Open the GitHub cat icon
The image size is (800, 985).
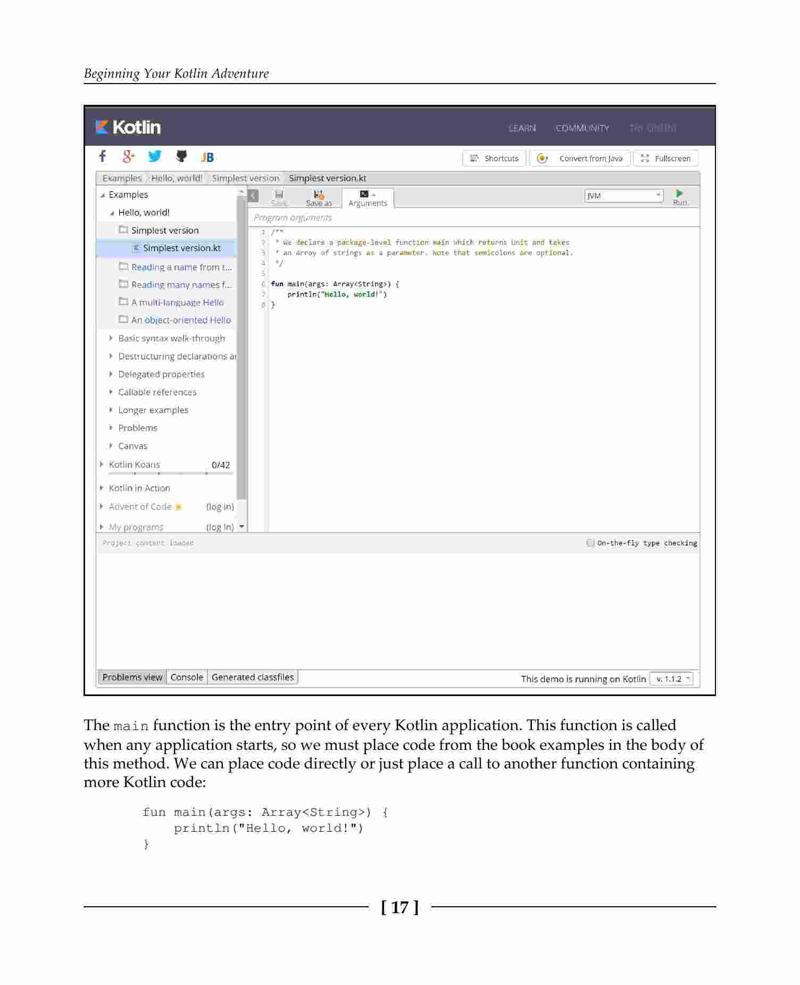(x=181, y=156)
